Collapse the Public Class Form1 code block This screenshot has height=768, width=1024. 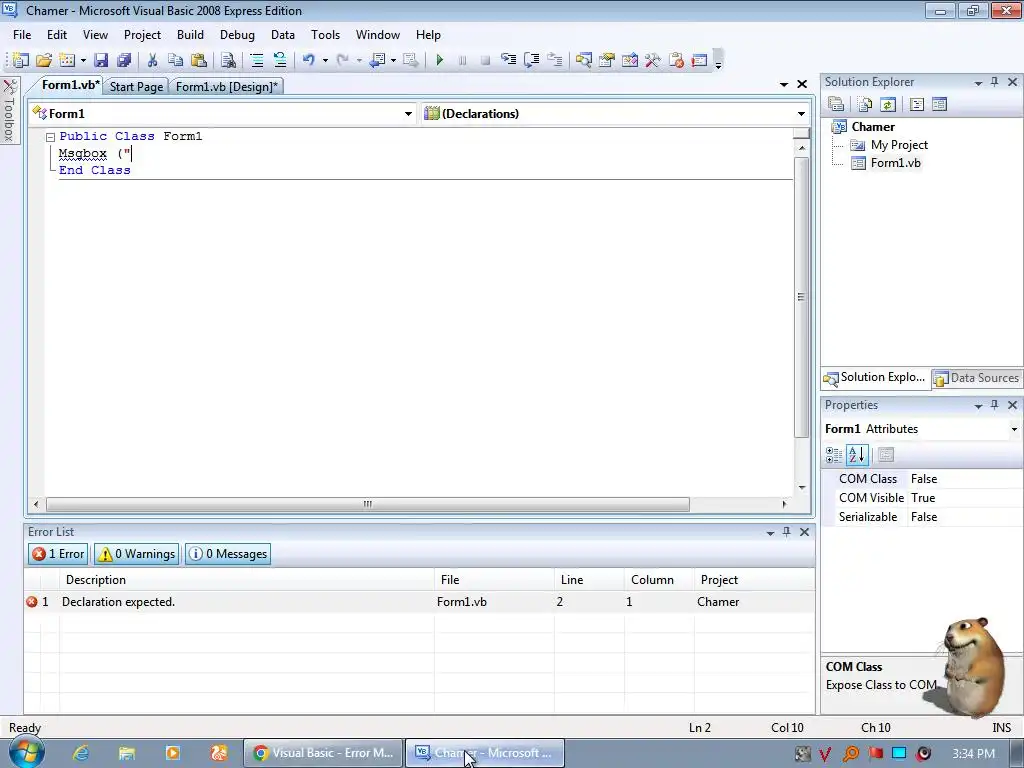(50, 137)
